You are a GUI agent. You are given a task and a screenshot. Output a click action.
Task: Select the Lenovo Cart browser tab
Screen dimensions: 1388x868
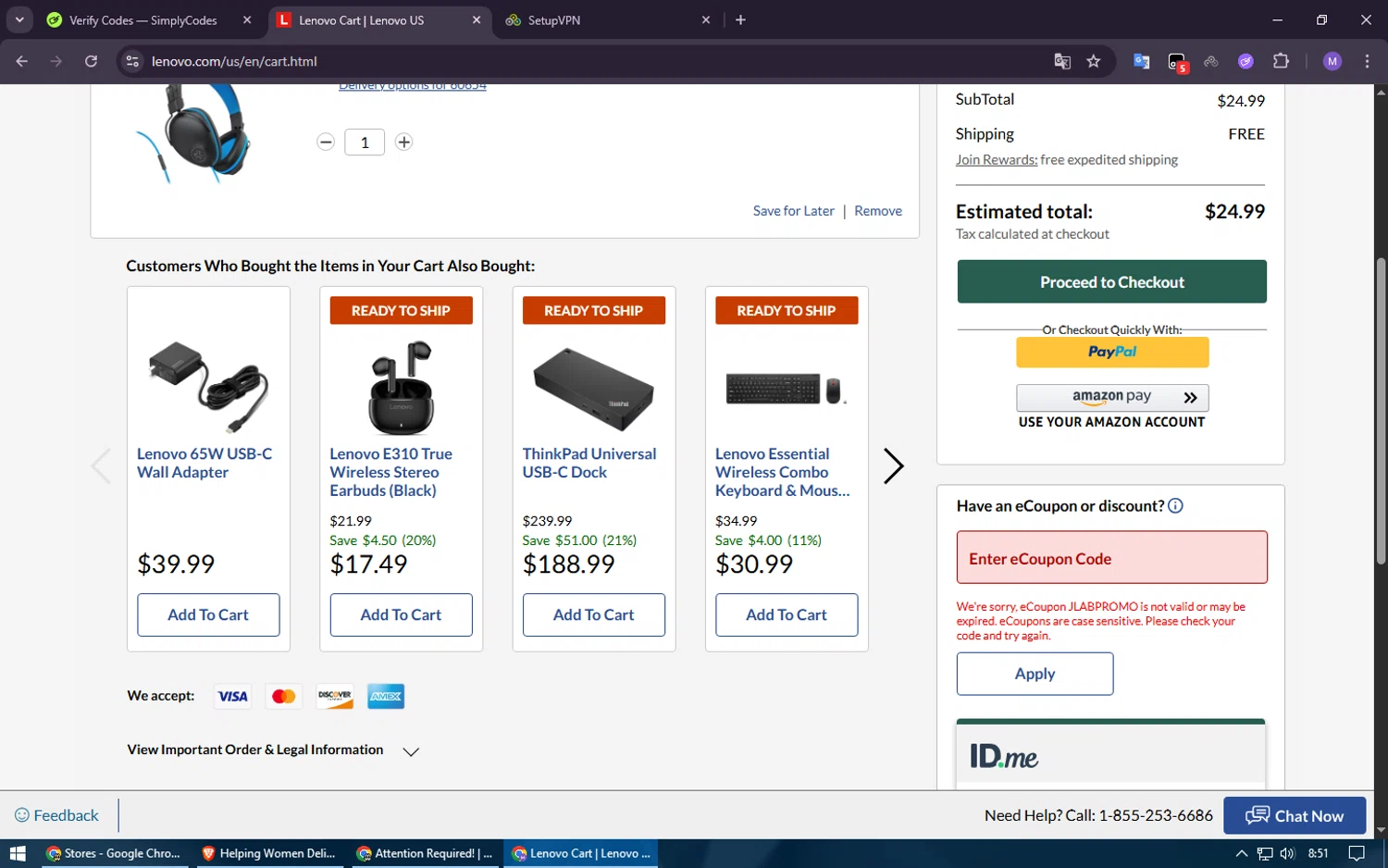pyautogui.click(x=361, y=20)
